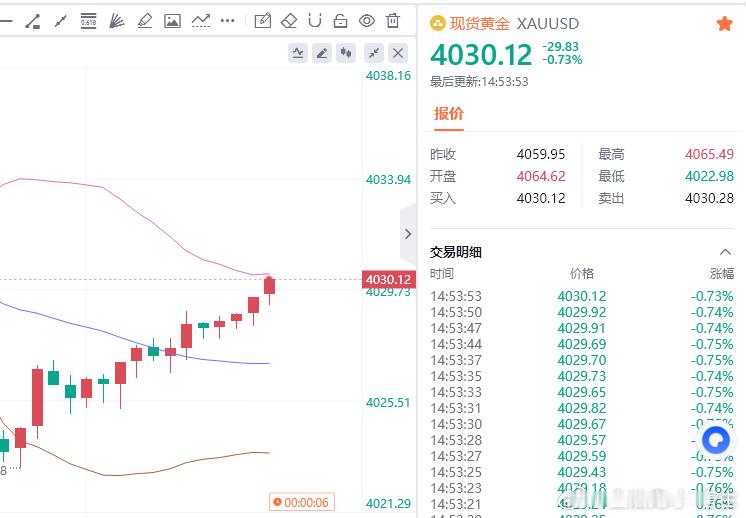Click the 卖出 price 4030.28
This screenshot has height=518, width=746.
(709, 198)
